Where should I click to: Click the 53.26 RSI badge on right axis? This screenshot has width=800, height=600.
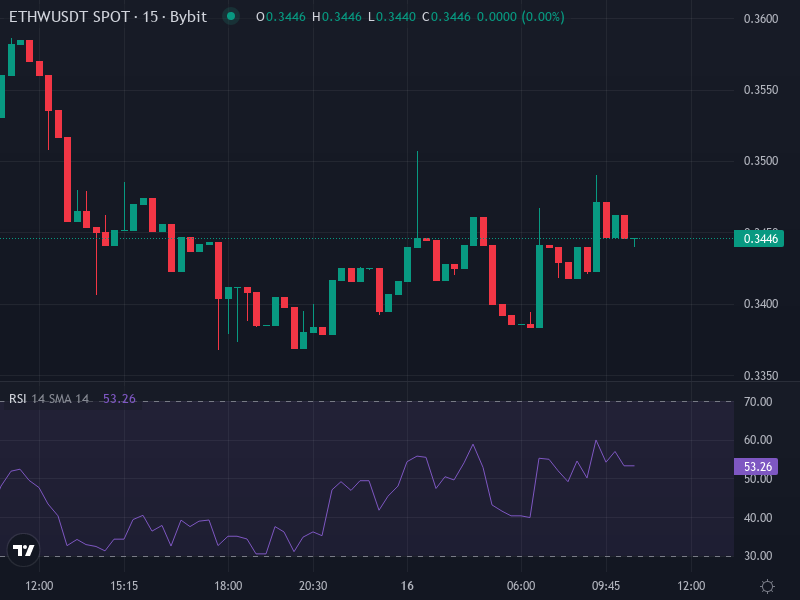[x=757, y=465]
